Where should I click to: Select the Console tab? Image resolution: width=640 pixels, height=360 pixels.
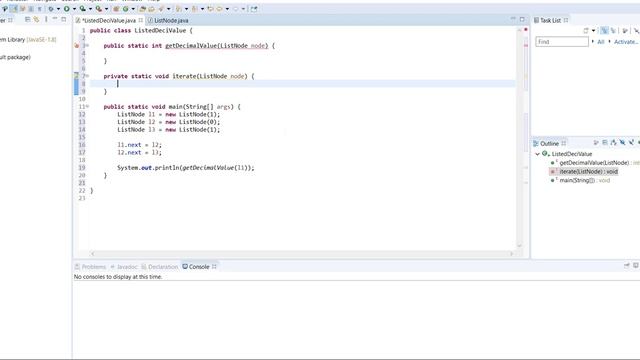[199, 267]
